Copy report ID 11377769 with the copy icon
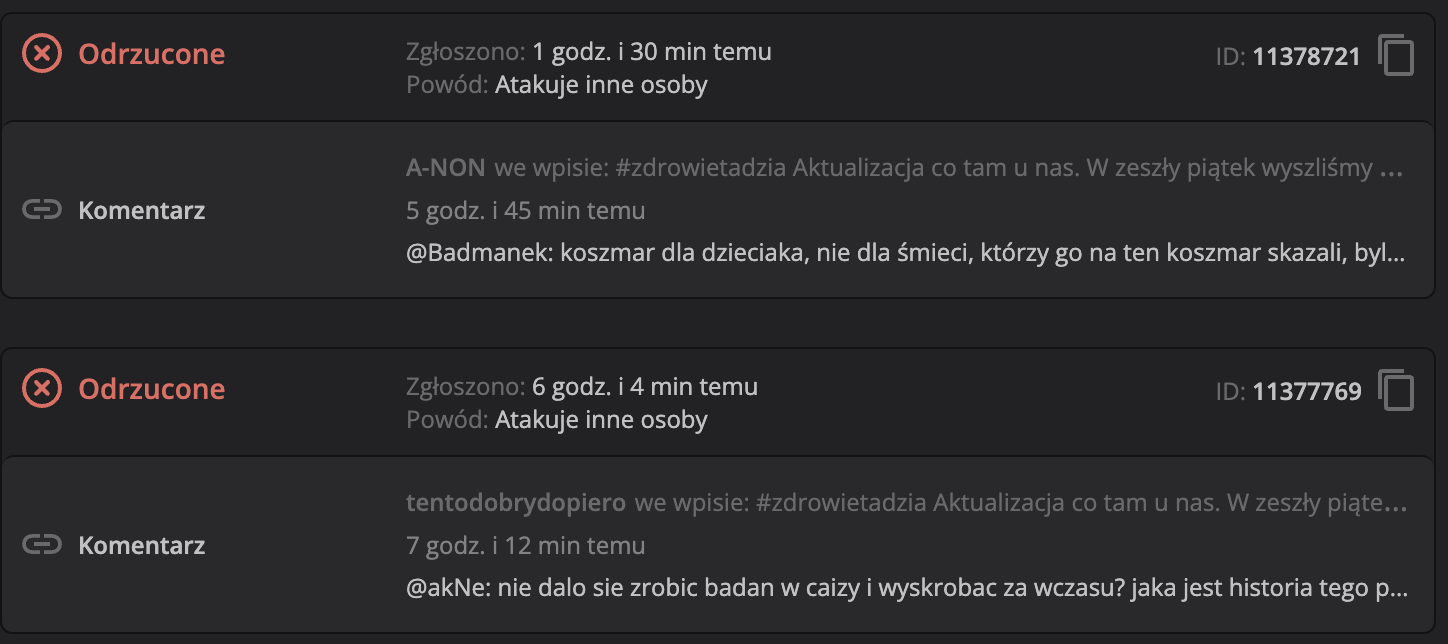1448x644 pixels. point(1396,391)
